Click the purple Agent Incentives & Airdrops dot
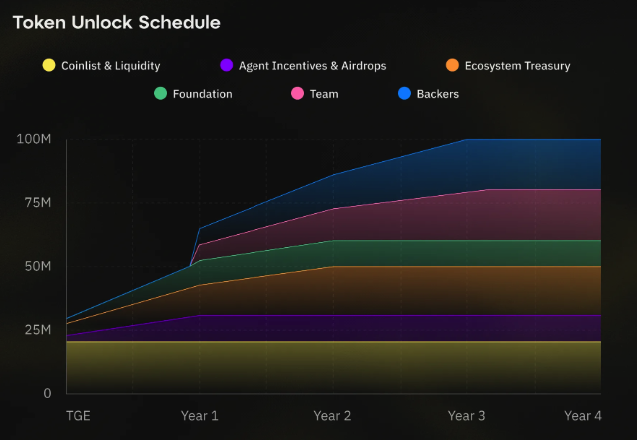 pos(227,66)
